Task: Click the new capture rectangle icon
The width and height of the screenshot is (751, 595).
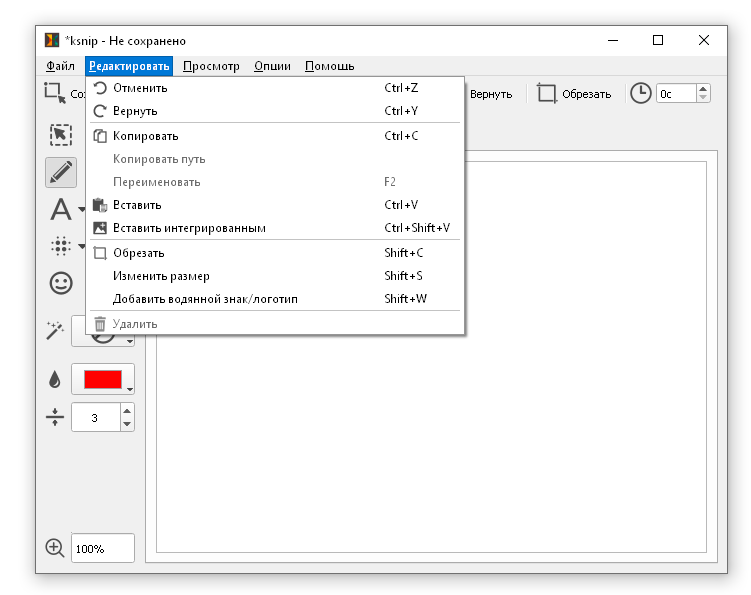Action: (x=55, y=93)
